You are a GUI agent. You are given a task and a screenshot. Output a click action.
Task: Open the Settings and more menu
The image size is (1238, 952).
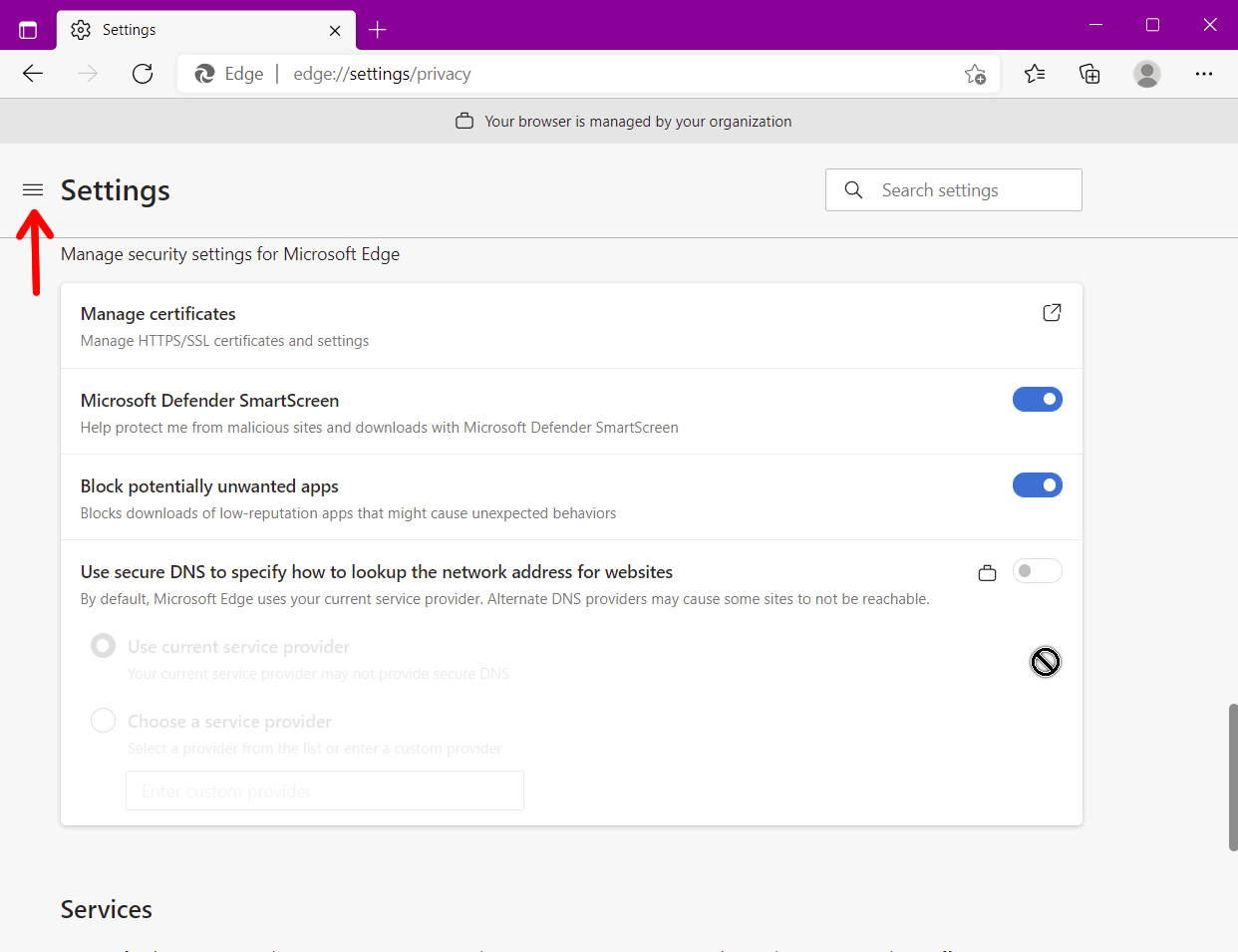tap(1204, 74)
